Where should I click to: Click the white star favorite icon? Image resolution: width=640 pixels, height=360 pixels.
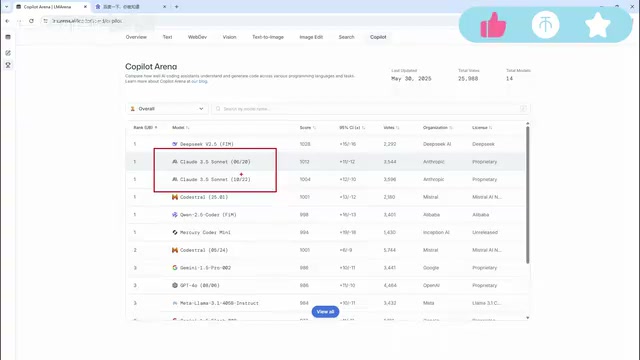[598, 25]
